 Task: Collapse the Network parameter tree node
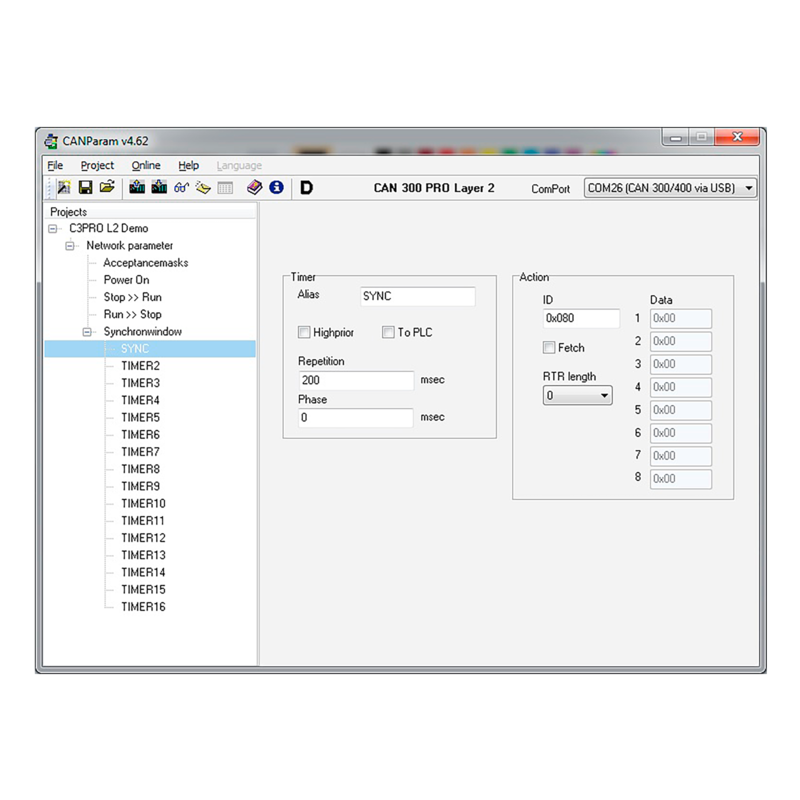70,246
